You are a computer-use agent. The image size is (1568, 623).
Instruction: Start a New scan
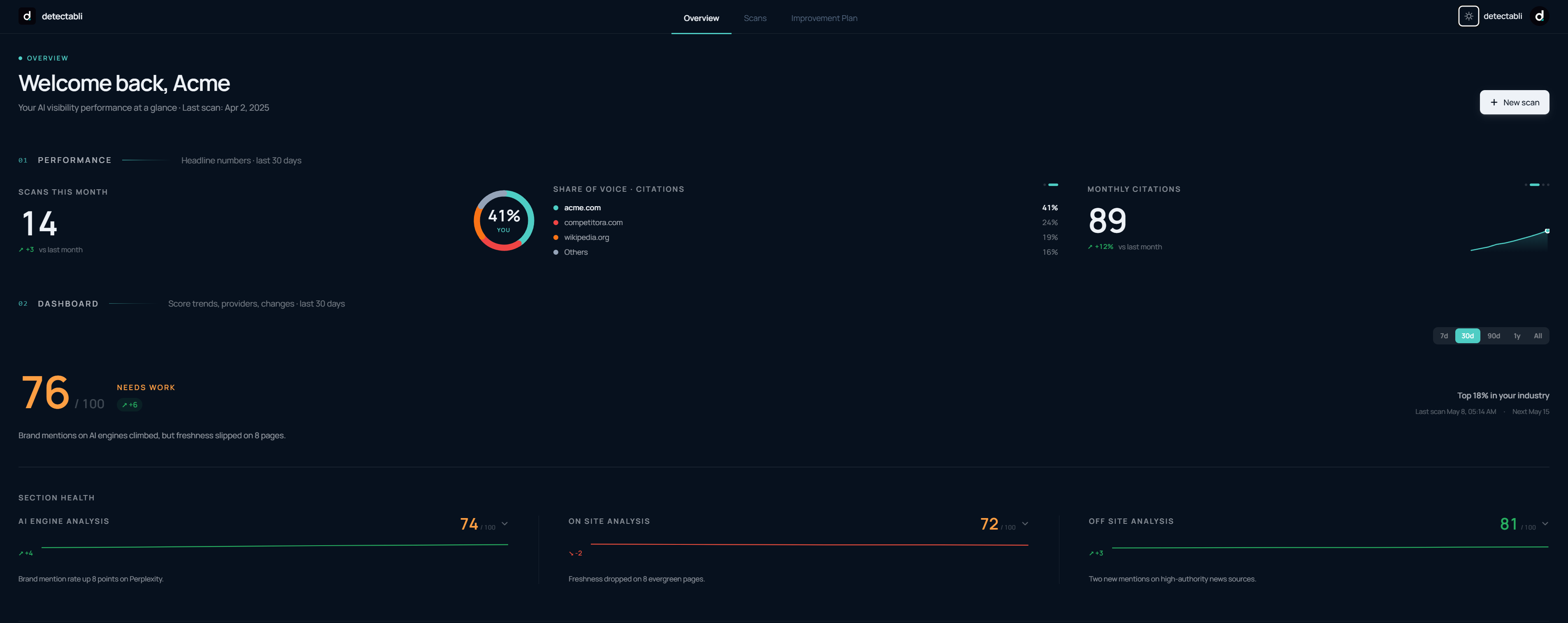tap(1514, 102)
